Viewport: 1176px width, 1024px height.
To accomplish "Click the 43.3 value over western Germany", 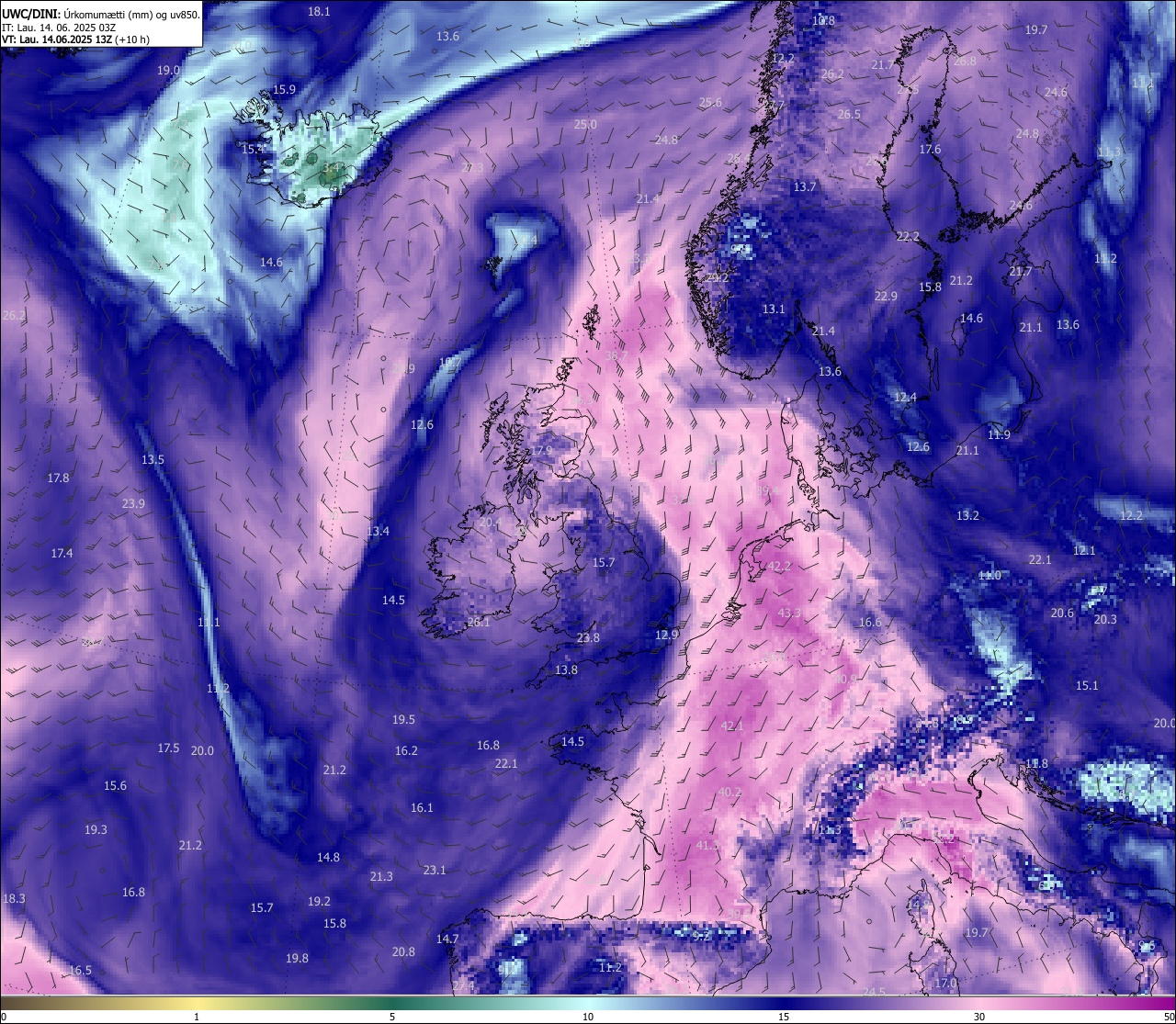I will tap(789, 613).
